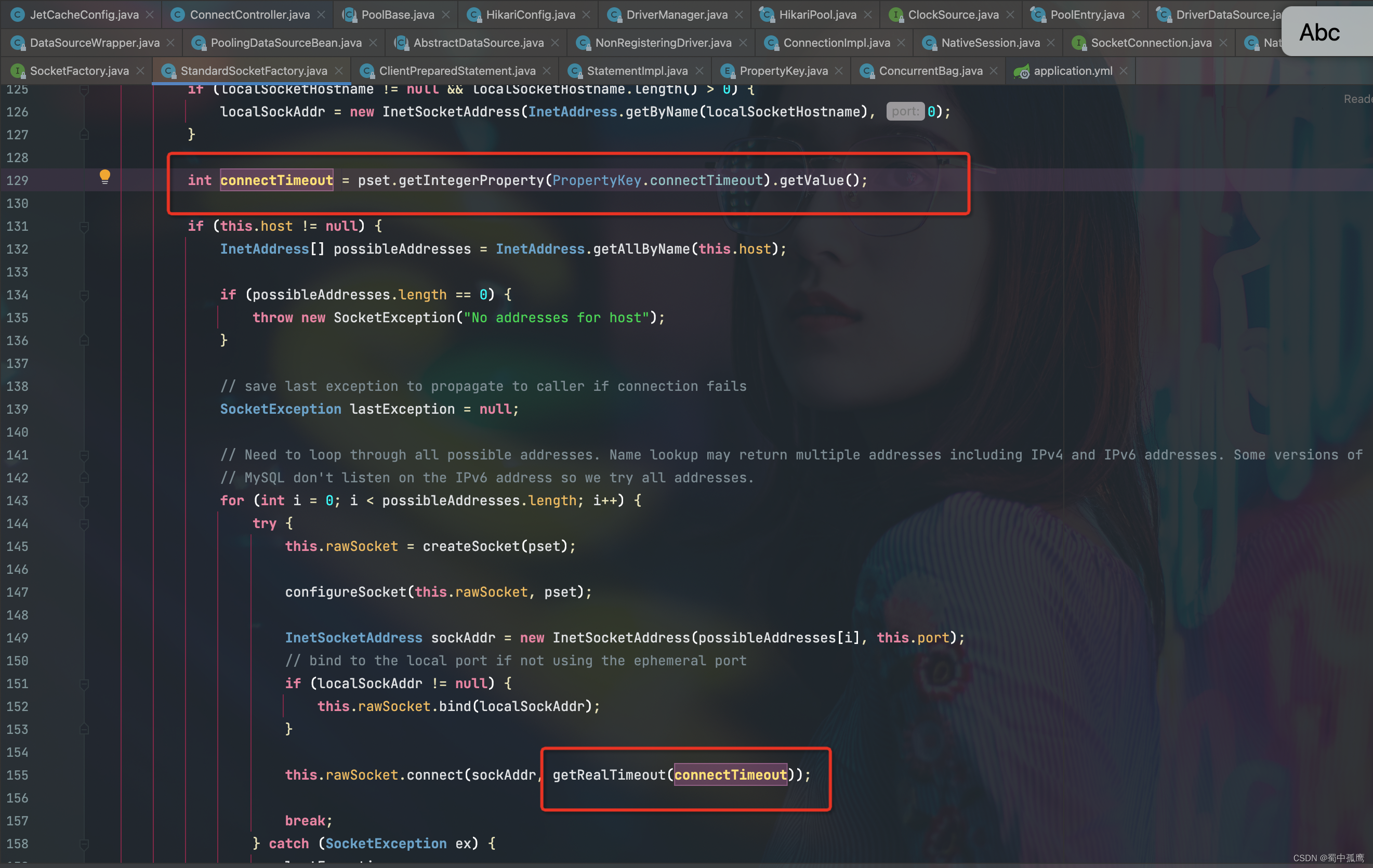Close the application.yml tab
Viewport: 1373px width, 868px height.
pos(1123,71)
